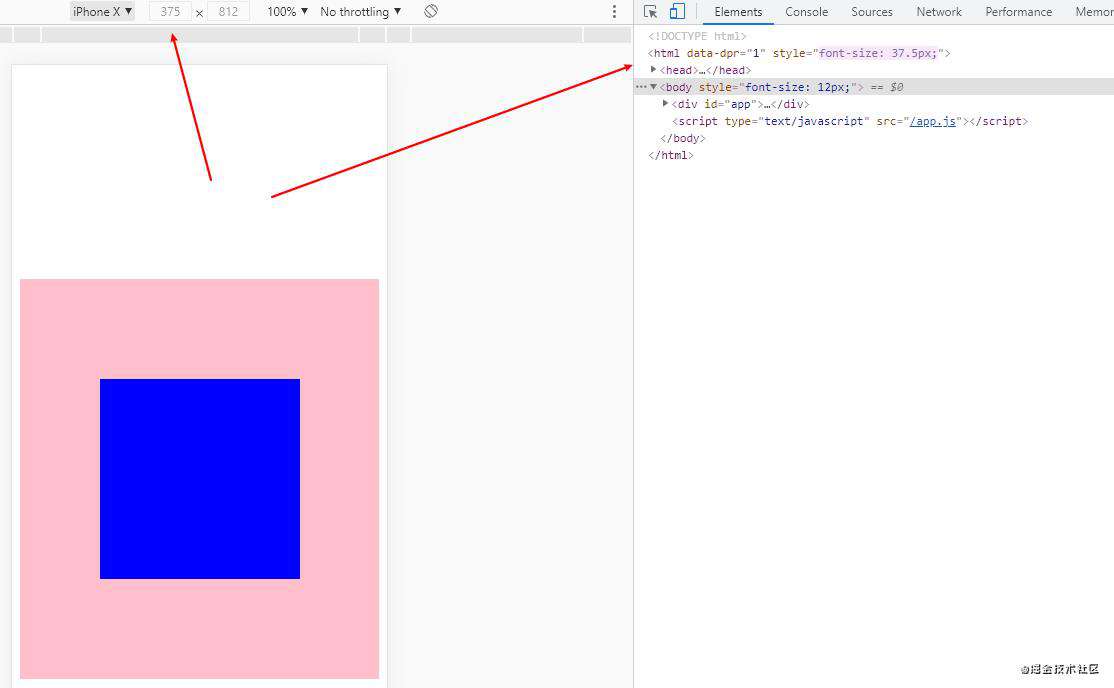Switch to the Performance tab
The width and height of the screenshot is (1114, 688).
1018,11
